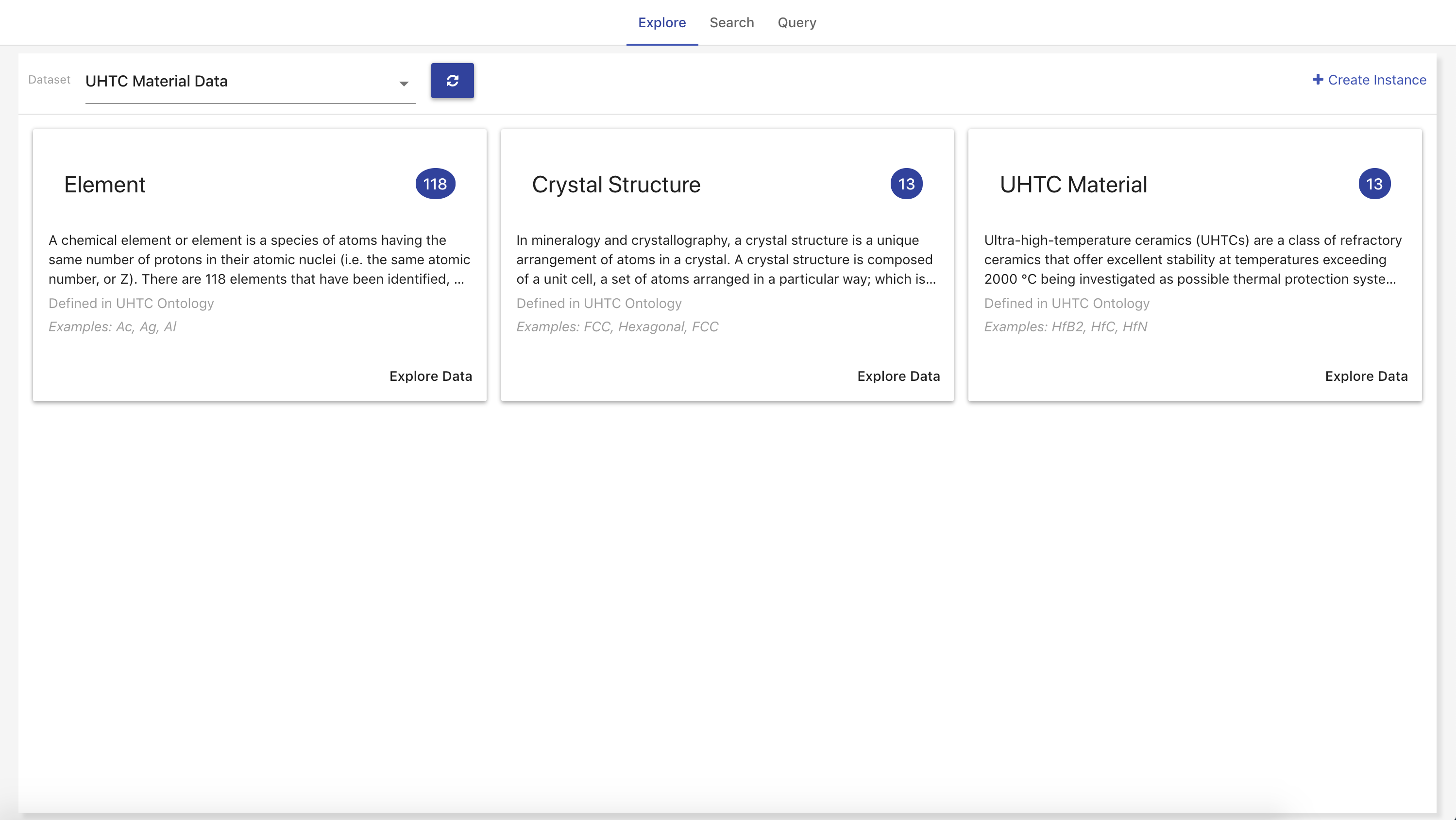Click the refresh dataset icon
Image resolution: width=1456 pixels, height=820 pixels.
[x=452, y=80]
